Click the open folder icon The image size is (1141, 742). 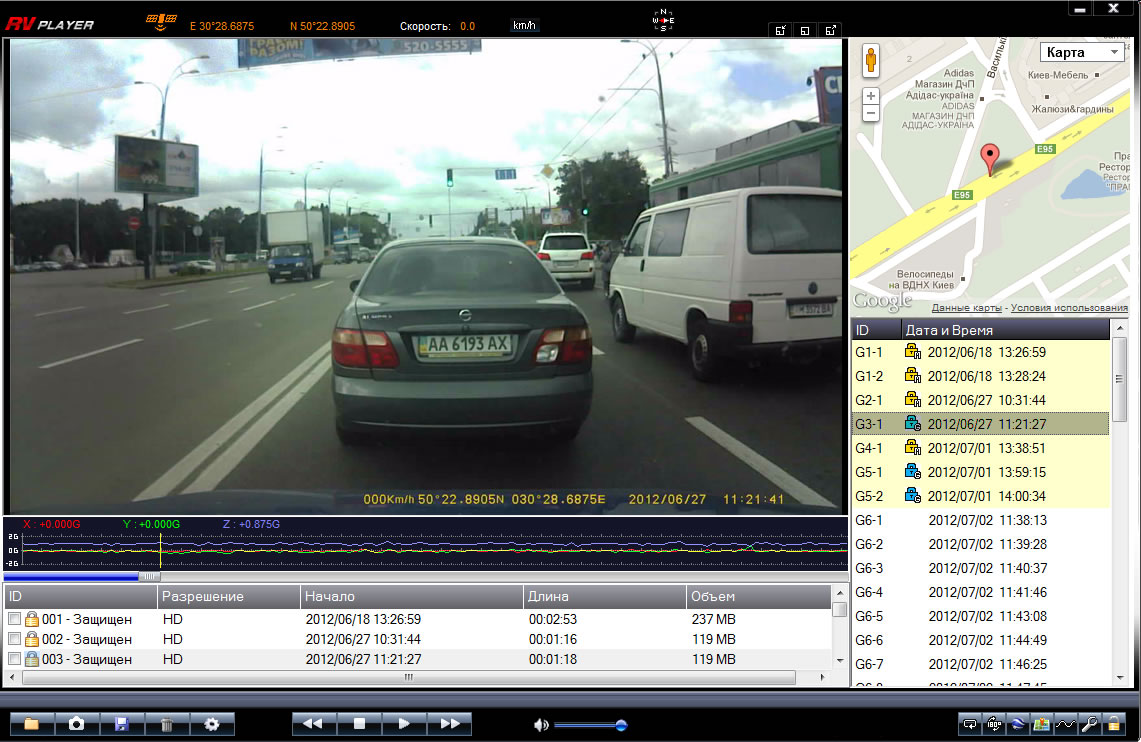tap(31, 724)
